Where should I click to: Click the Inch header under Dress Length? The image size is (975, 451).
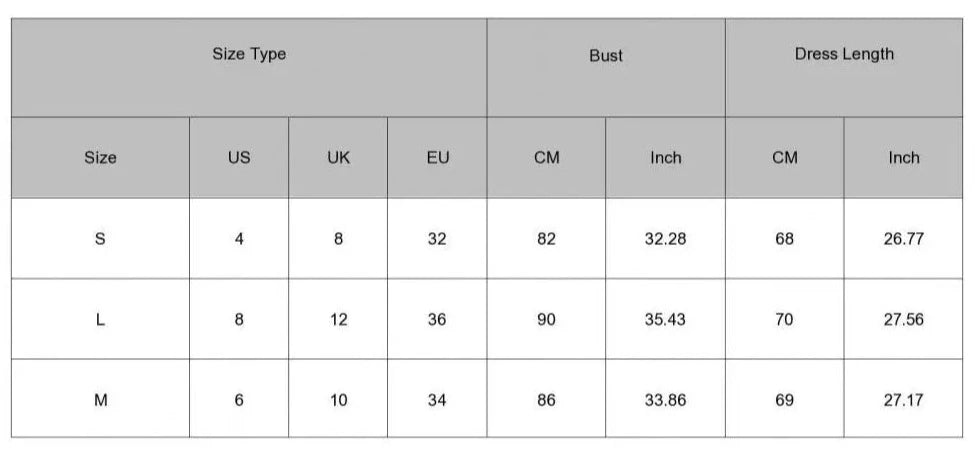[x=903, y=158]
